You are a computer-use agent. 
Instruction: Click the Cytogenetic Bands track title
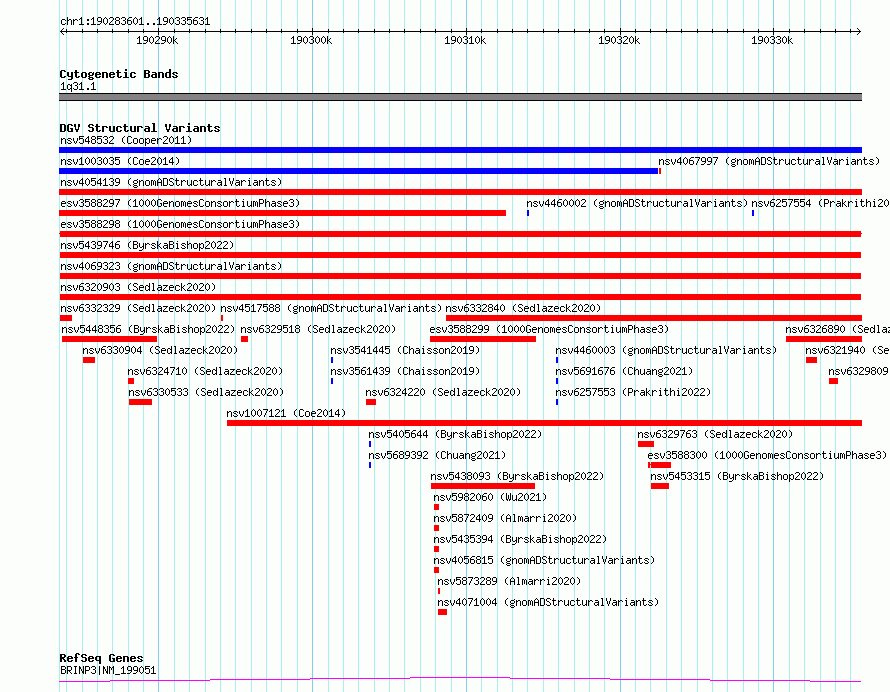click(x=119, y=74)
